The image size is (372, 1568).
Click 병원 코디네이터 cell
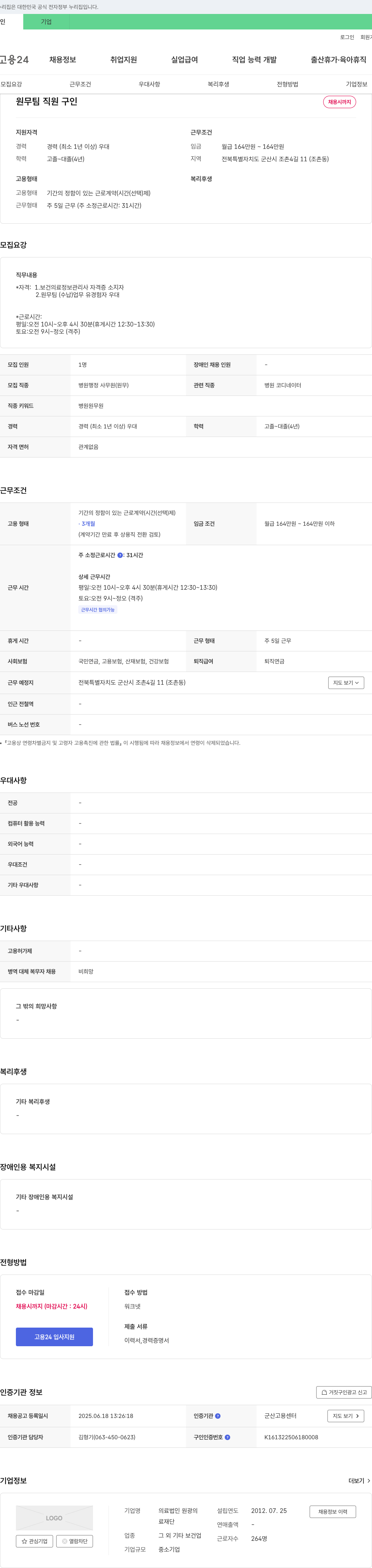[282, 385]
